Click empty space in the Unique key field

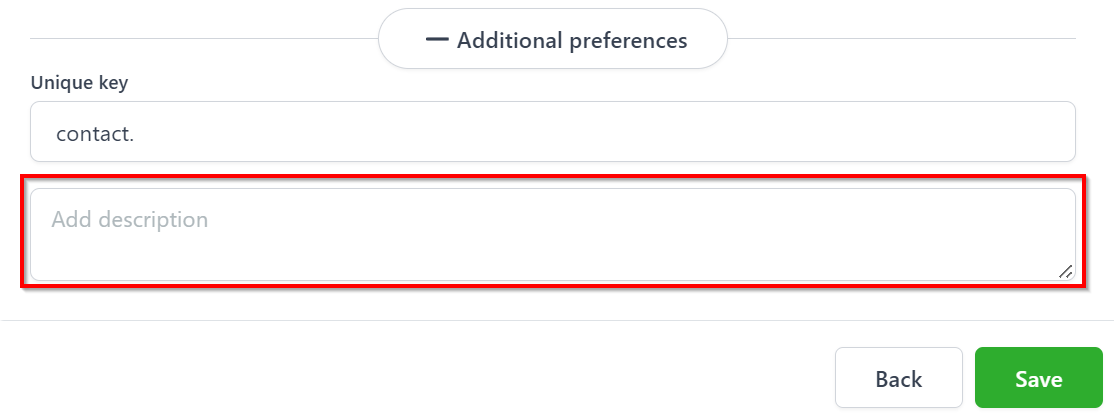coord(604,131)
